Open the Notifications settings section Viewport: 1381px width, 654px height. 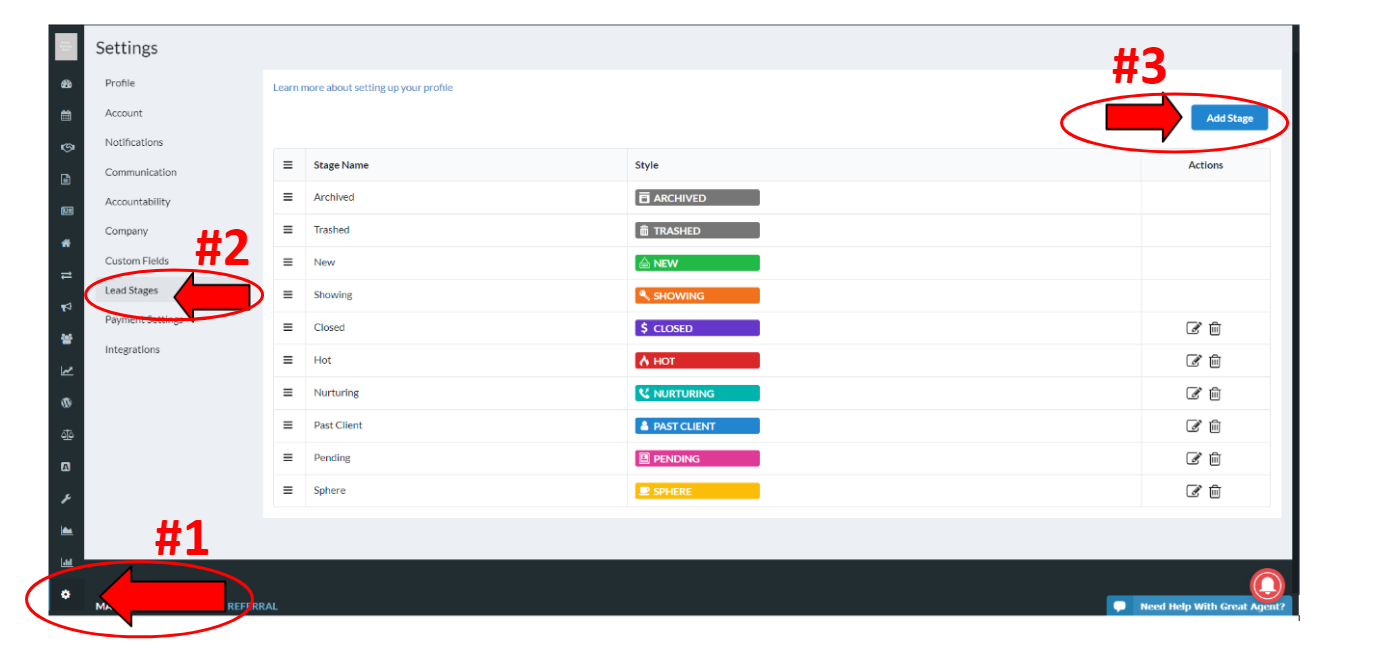(x=134, y=143)
